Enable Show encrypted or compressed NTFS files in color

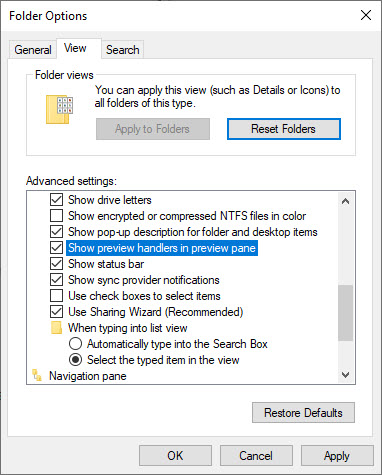click(56, 216)
